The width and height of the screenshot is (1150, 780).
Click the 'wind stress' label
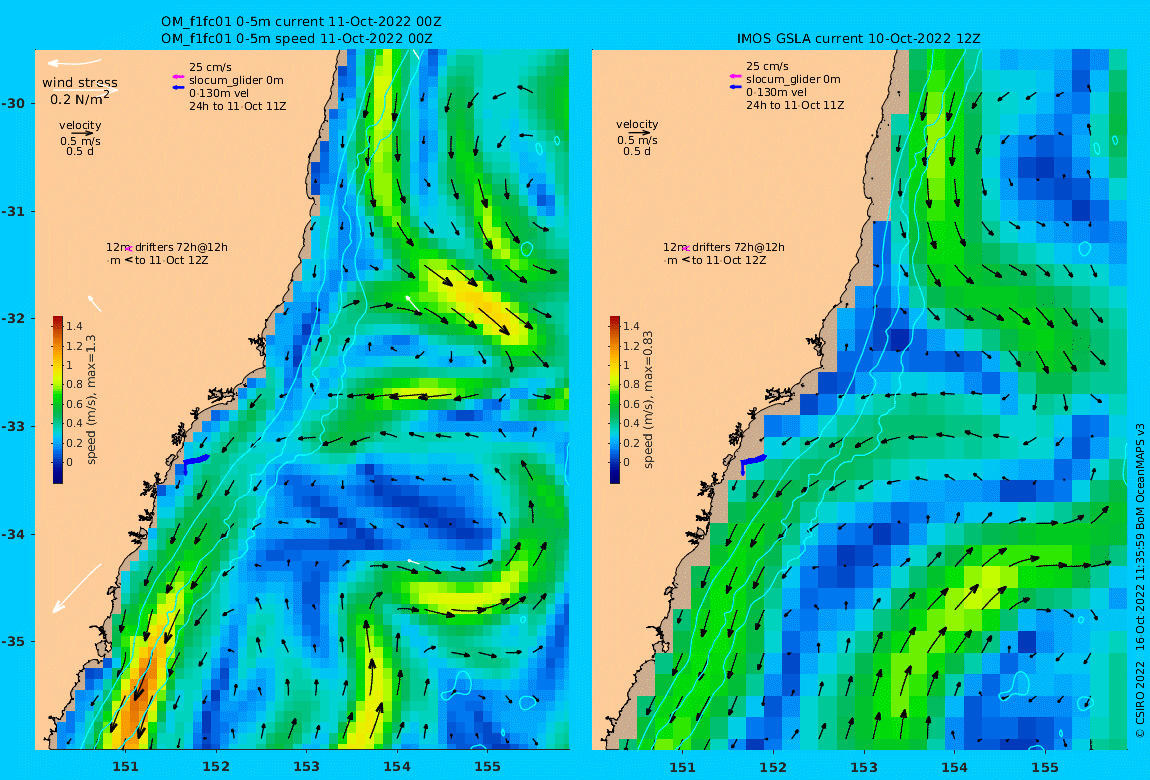click(80, 83)
